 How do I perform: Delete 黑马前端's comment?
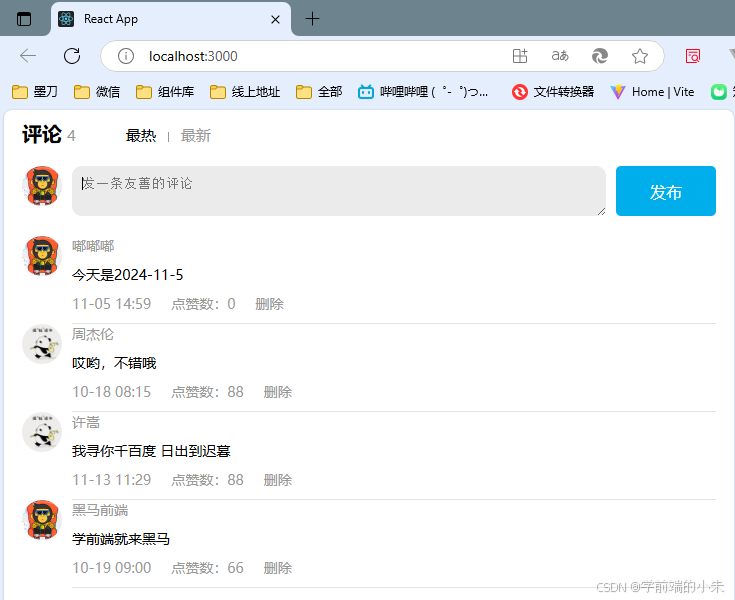point(278,568)
